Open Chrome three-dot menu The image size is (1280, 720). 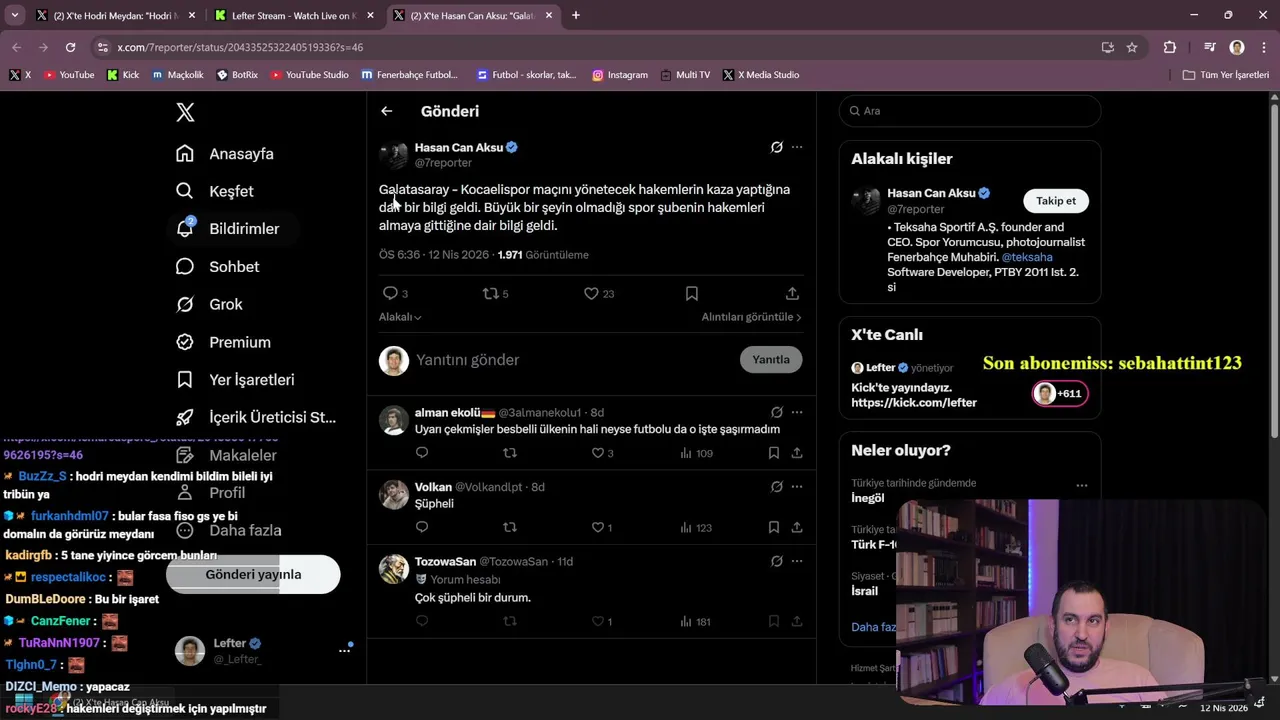click(1263, 47)
